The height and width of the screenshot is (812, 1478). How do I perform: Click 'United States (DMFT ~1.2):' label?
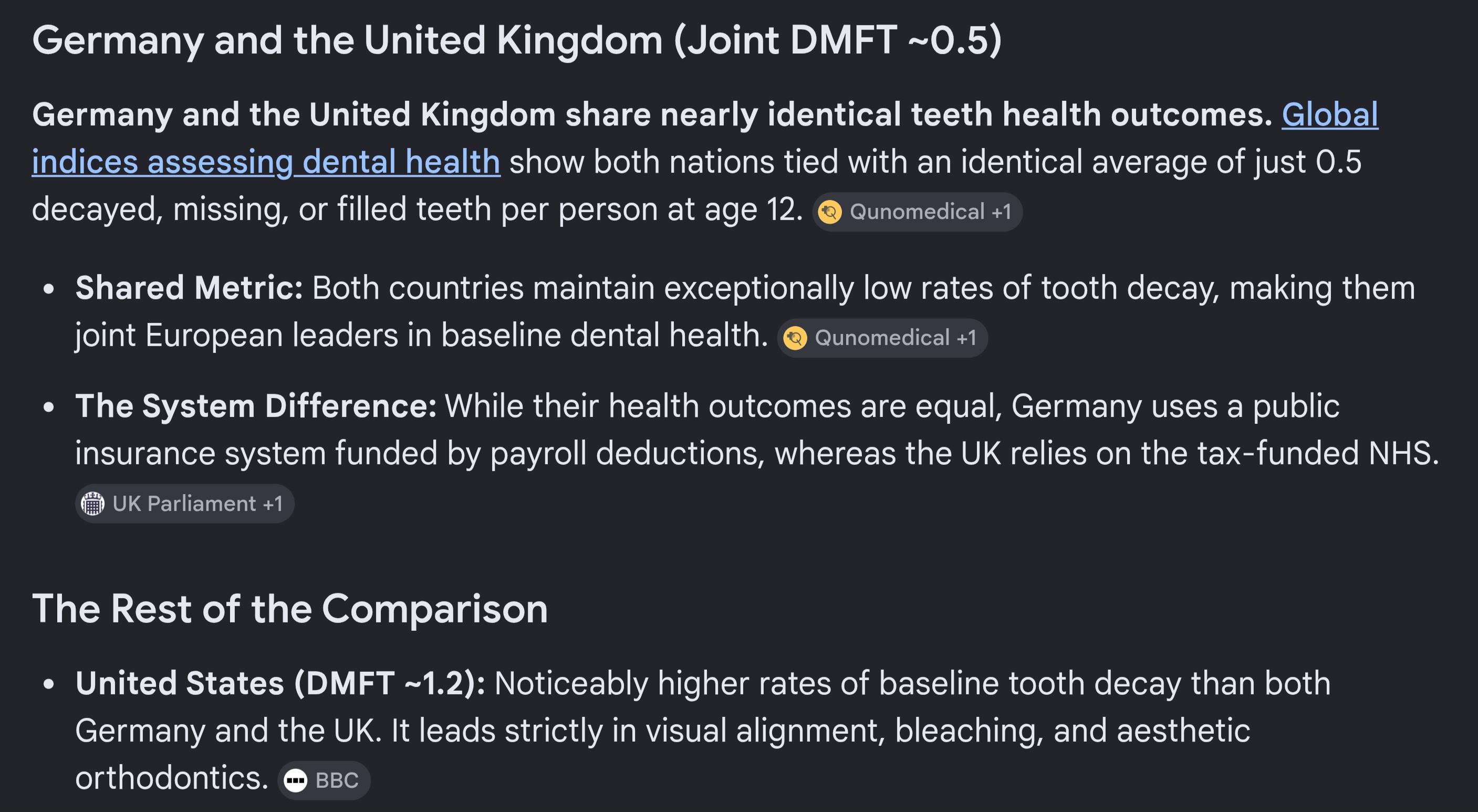280,683
